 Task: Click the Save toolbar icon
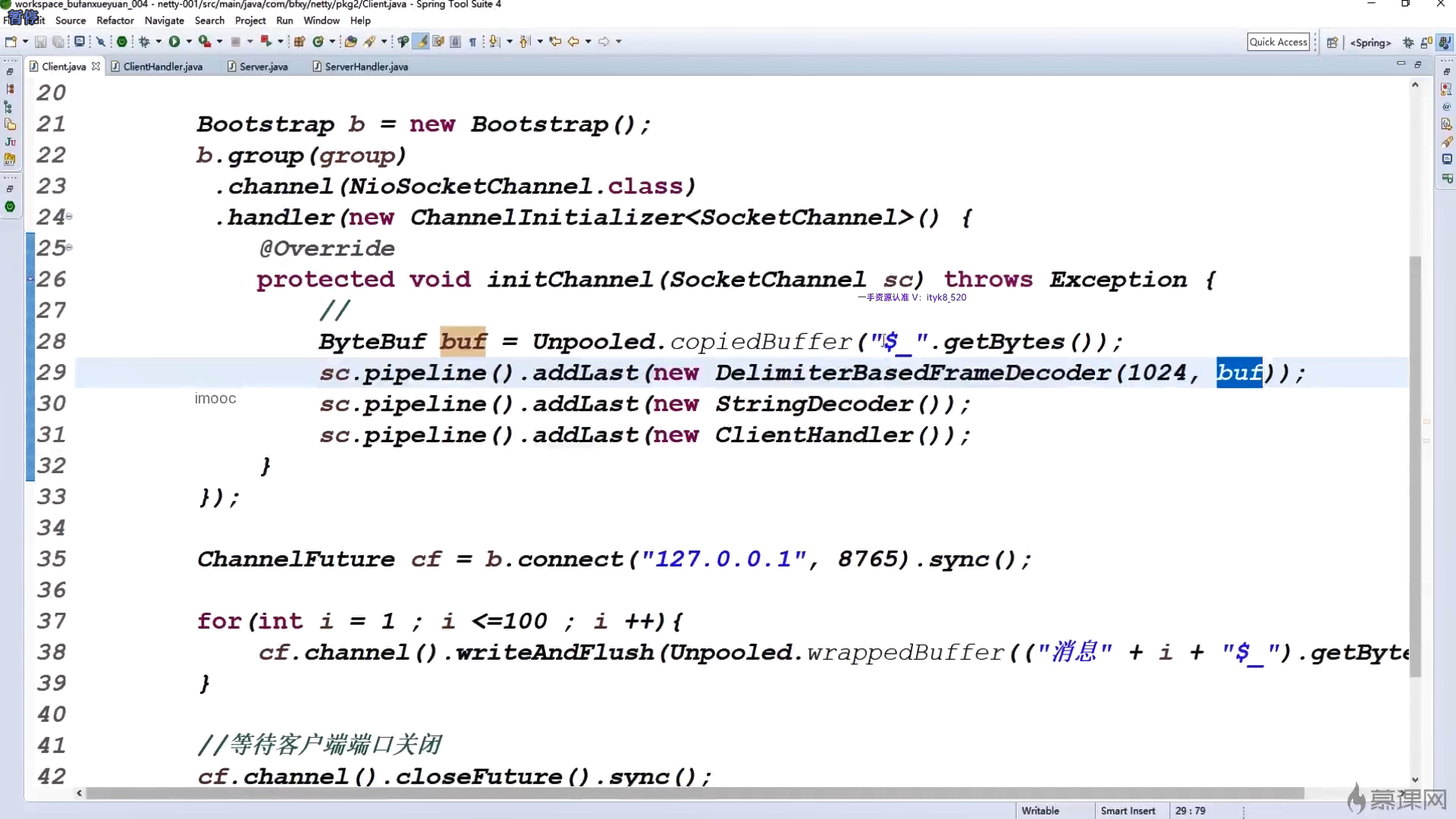pyautogui.click(x=41, y=42)
